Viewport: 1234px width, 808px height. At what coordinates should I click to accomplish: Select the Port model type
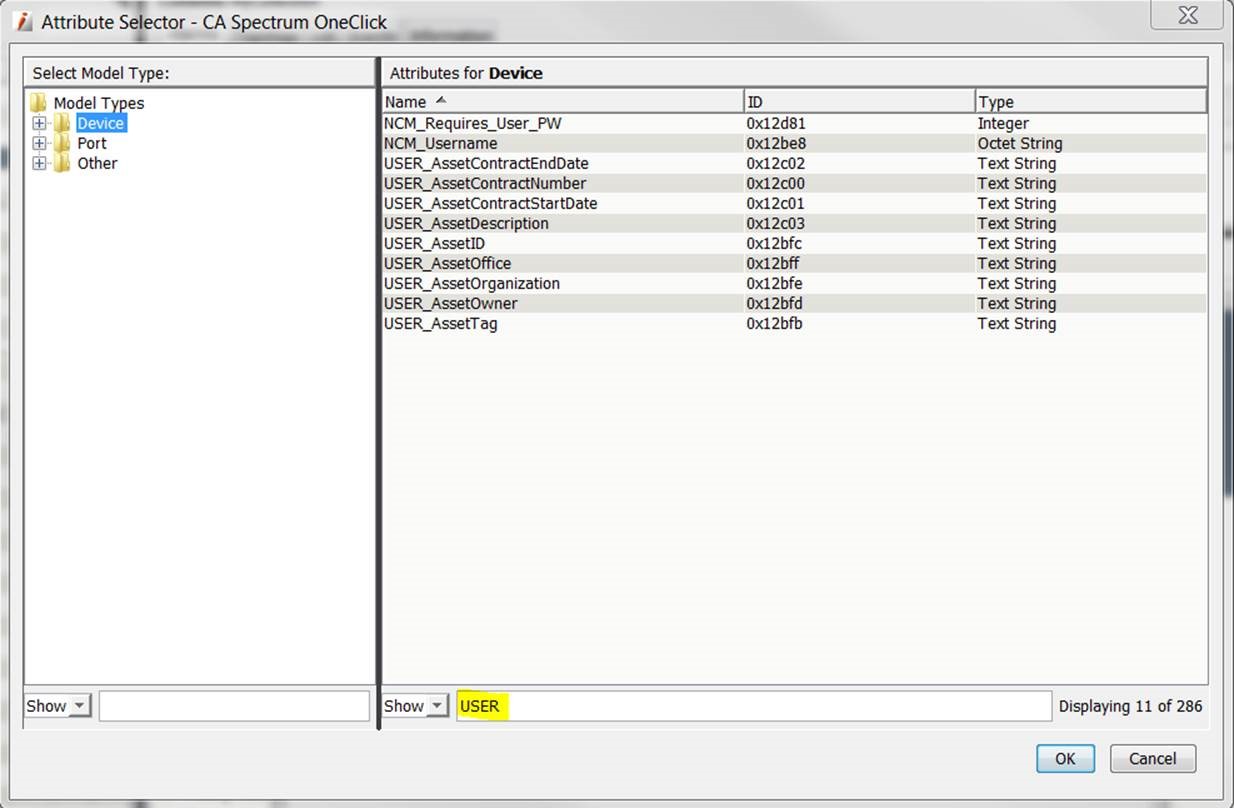tap(92, 143)
